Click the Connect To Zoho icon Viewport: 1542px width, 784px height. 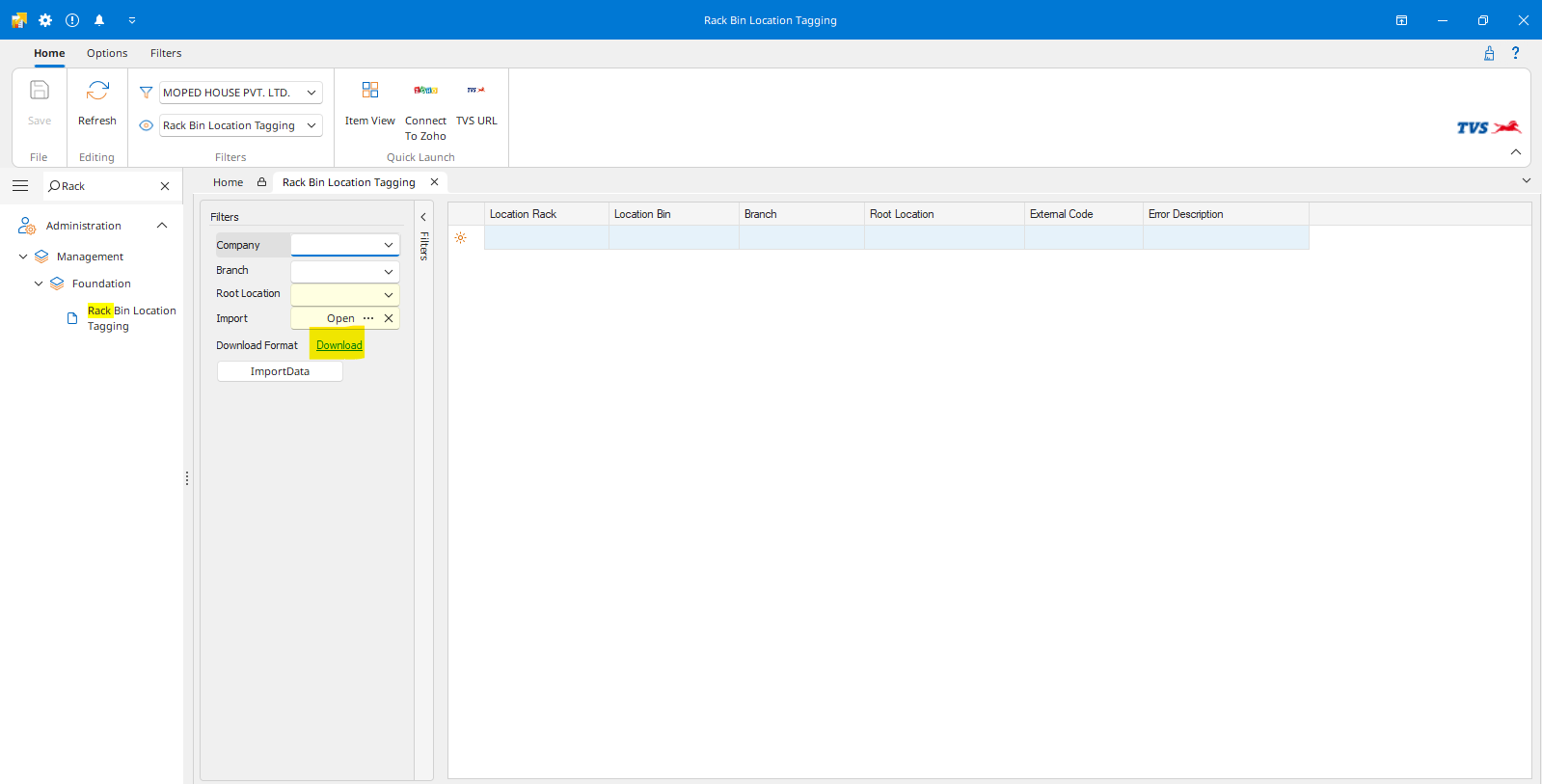425,91
